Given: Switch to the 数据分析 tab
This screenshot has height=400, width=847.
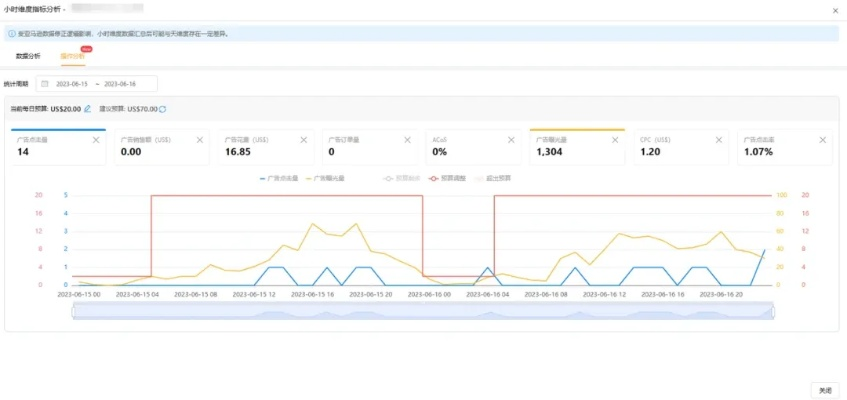Looking at the screenshot, I should (29, 56).
